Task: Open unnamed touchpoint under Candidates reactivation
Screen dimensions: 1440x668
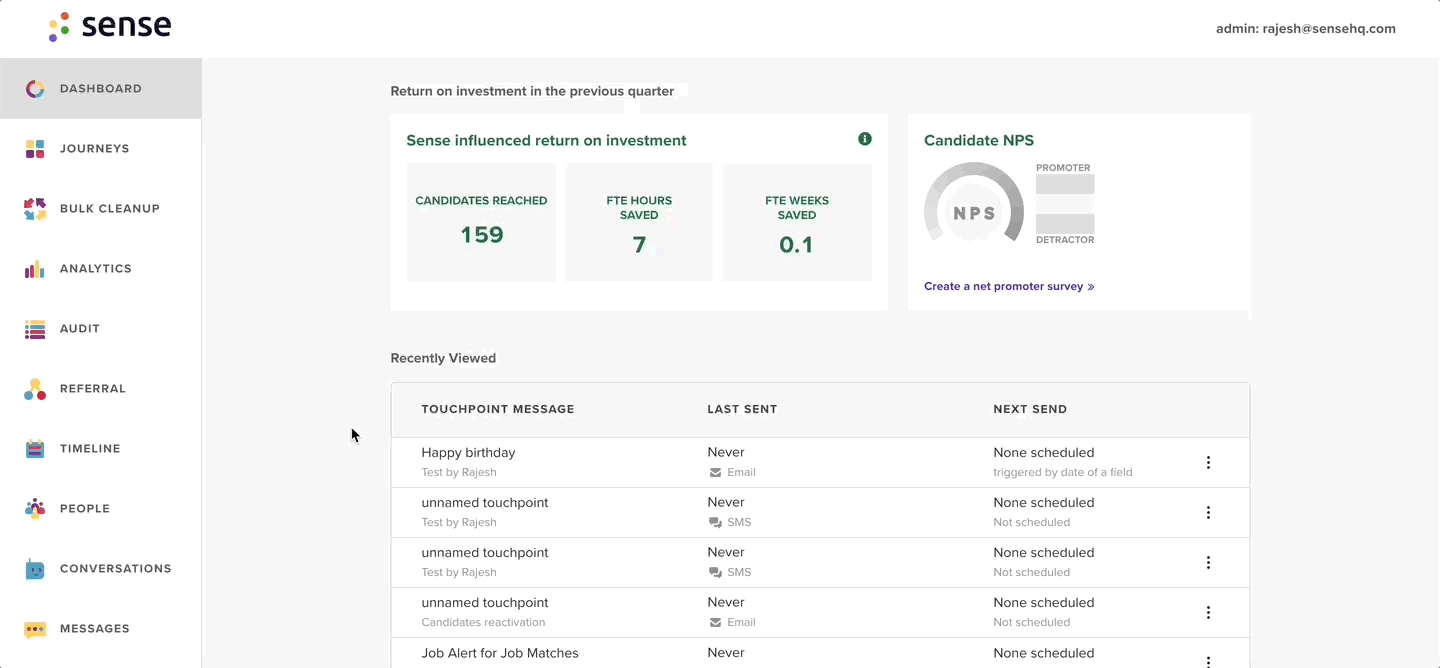Action: tap(485, 602)
